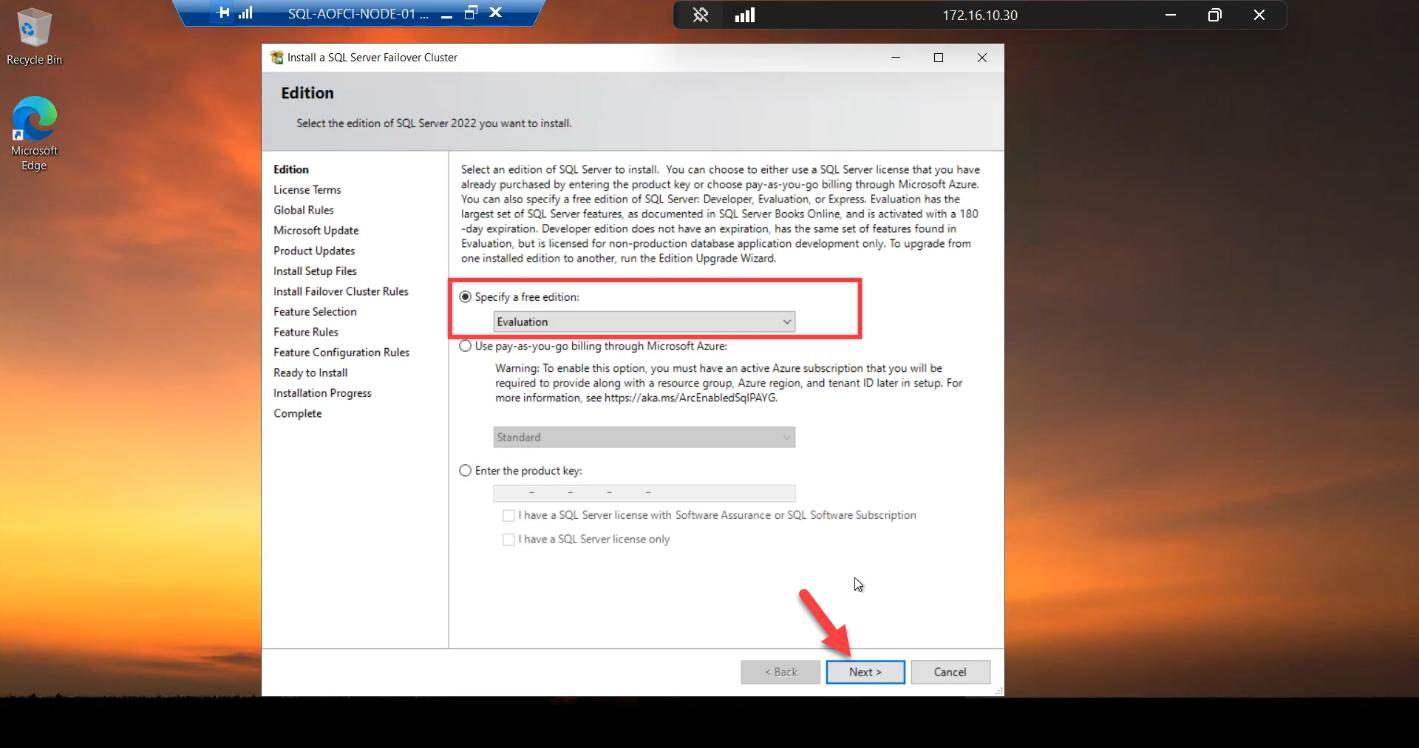The width and height of the screenshot is (1419, 748).
Task: Close the SQL-AOFCI-NODE-01 session bar
Action: tap(495, 13)
